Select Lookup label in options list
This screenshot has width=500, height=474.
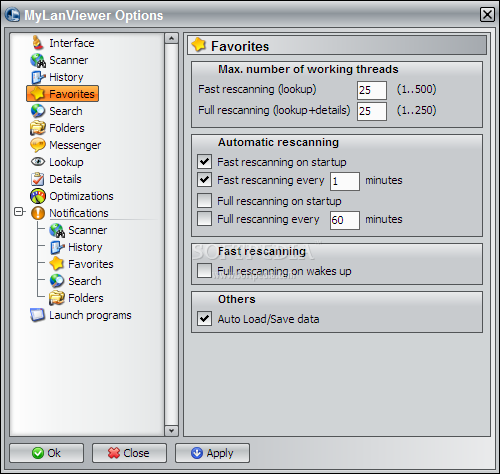click(66, 162)
